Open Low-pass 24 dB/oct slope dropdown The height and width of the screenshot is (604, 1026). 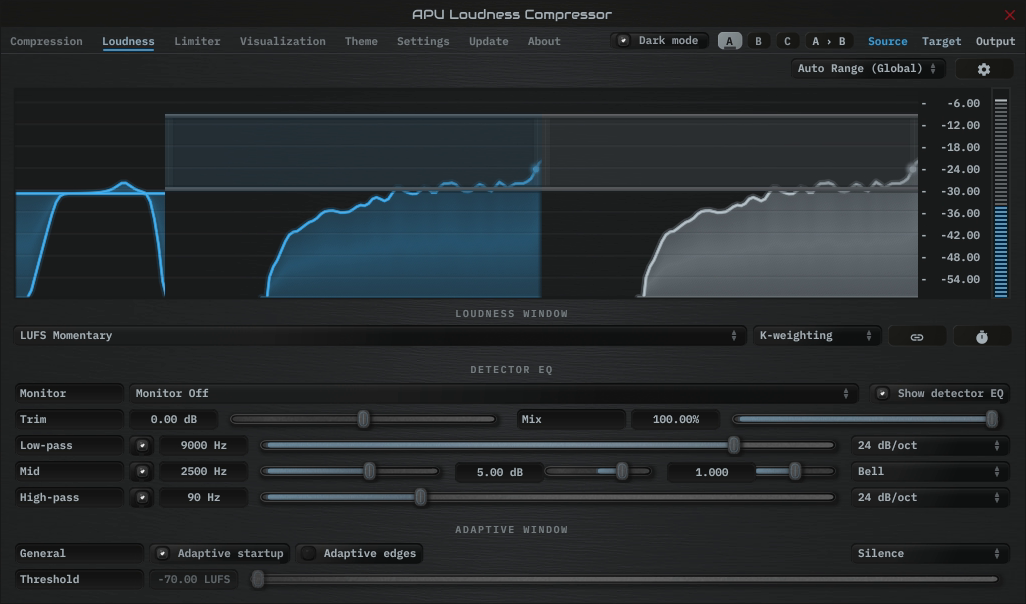point(929,446)
